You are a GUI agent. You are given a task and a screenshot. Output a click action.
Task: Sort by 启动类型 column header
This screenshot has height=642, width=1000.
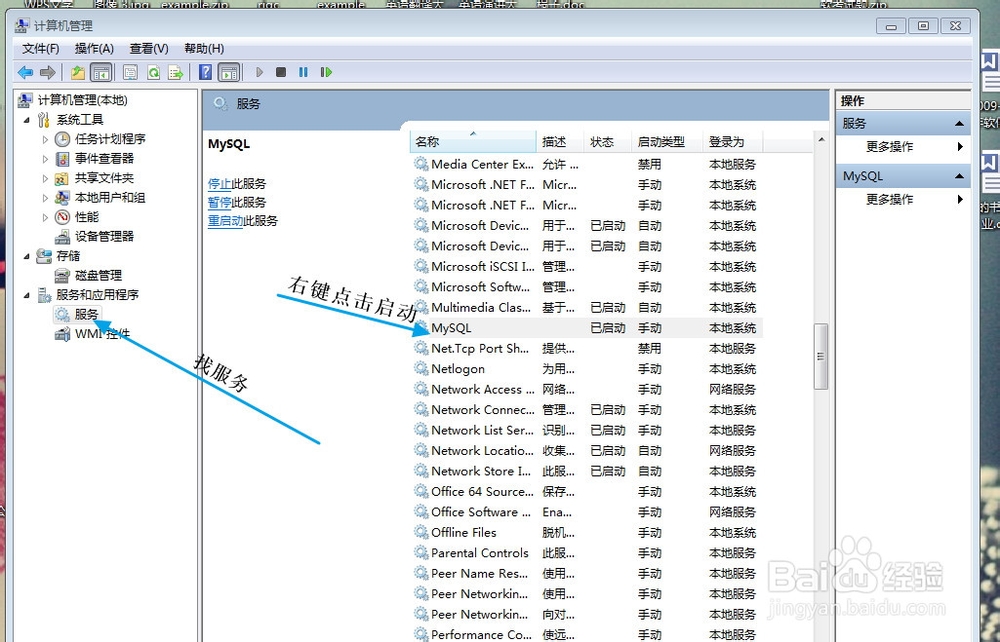click(667, 142)
